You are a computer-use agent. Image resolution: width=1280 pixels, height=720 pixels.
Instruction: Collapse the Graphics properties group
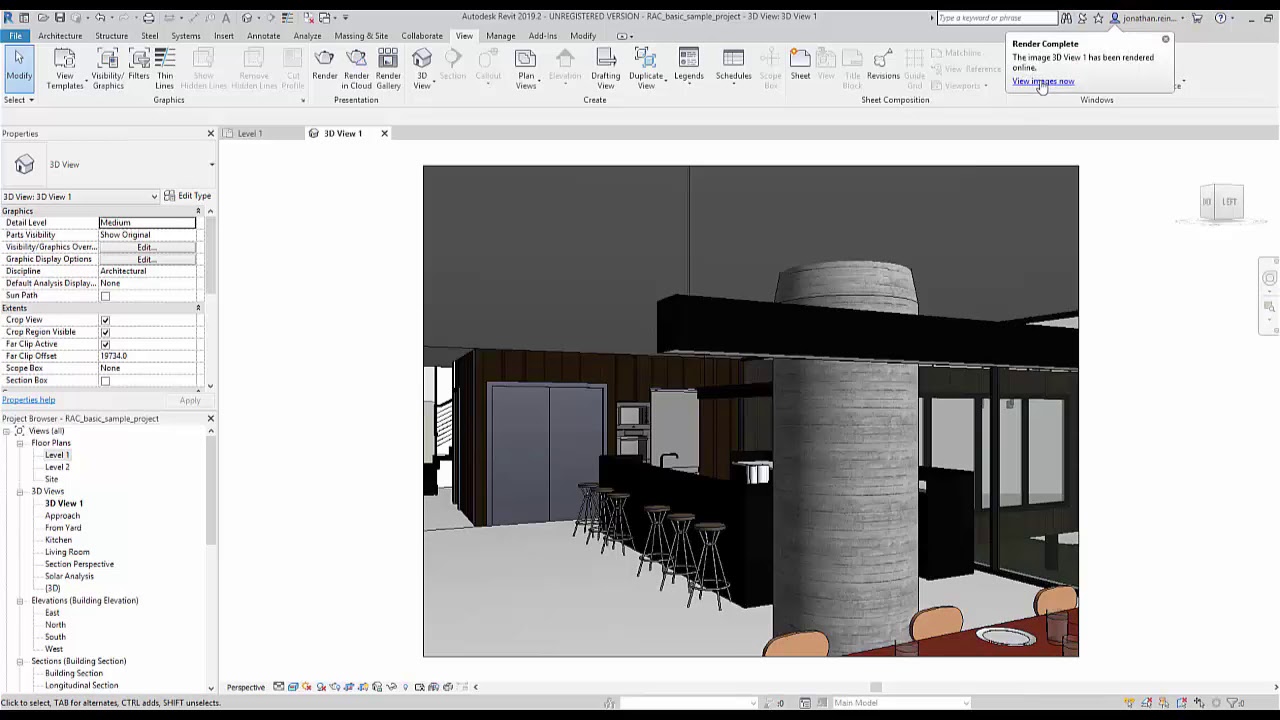click(198, 211)
